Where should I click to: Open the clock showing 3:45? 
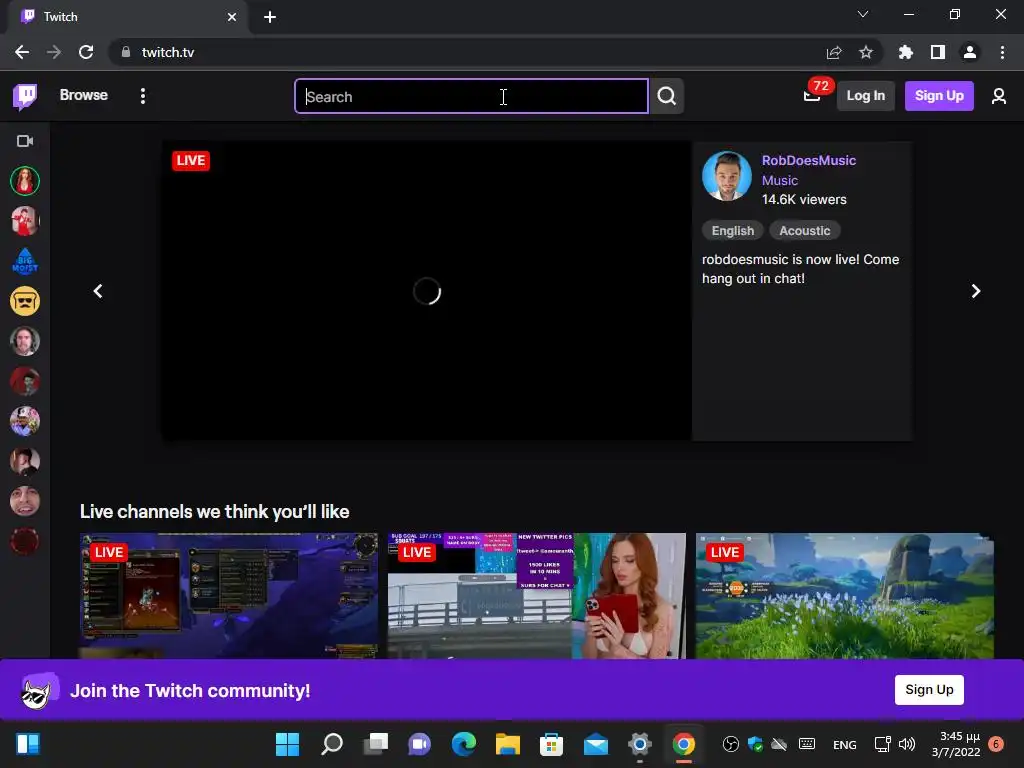click(x=956, y=744)
